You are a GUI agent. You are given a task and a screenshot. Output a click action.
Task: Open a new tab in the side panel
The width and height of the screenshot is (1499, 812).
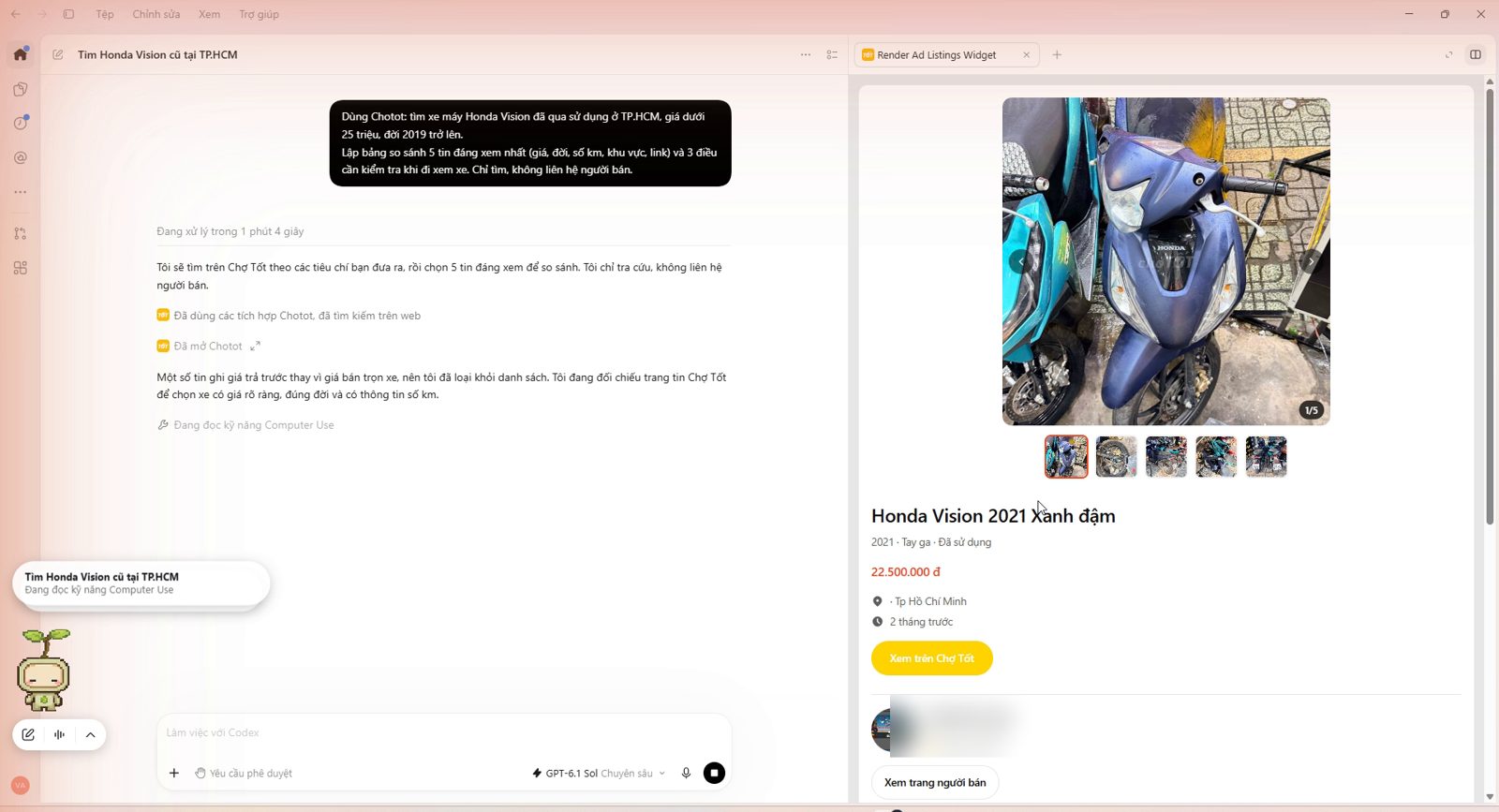(x=1057, y=55)
